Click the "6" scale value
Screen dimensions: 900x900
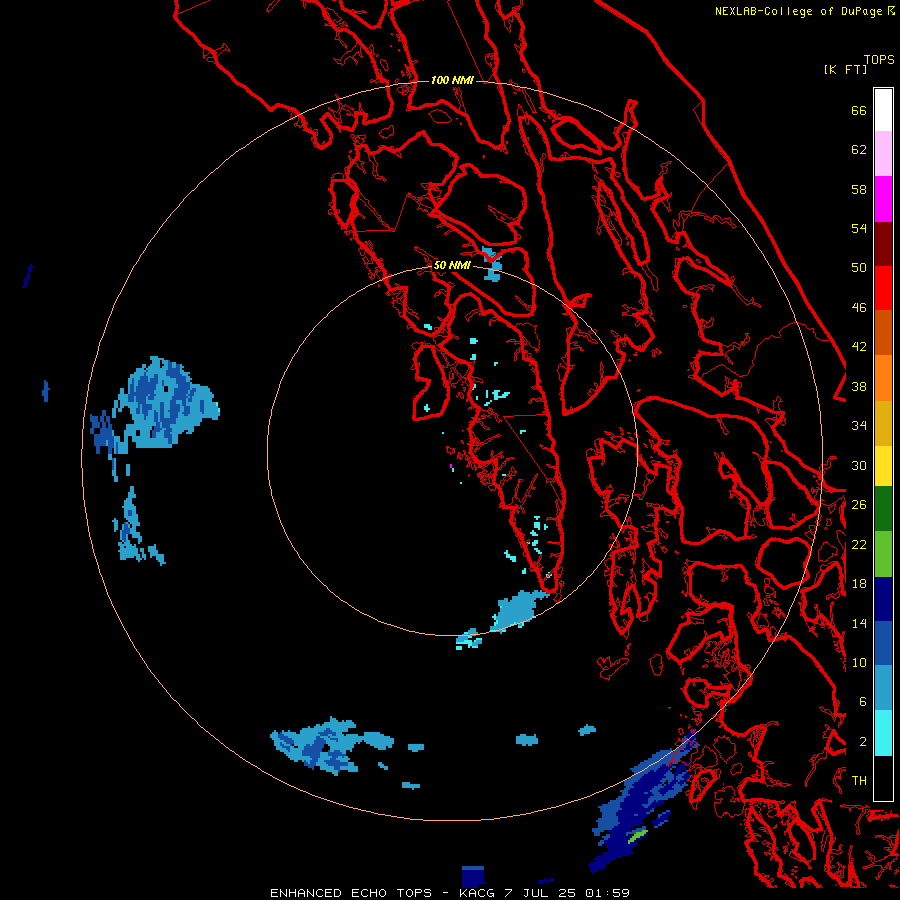863,702
